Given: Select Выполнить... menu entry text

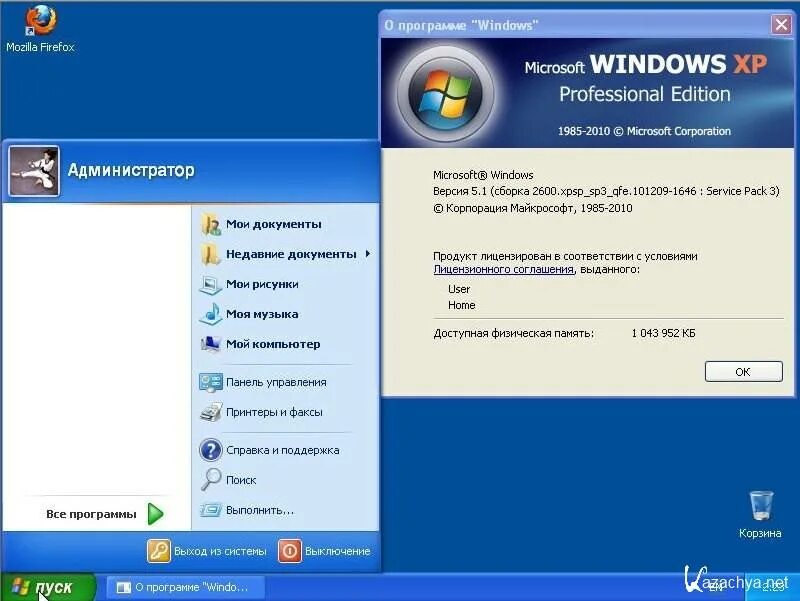Looking at the screenshot, I should (x=260, y=510).
